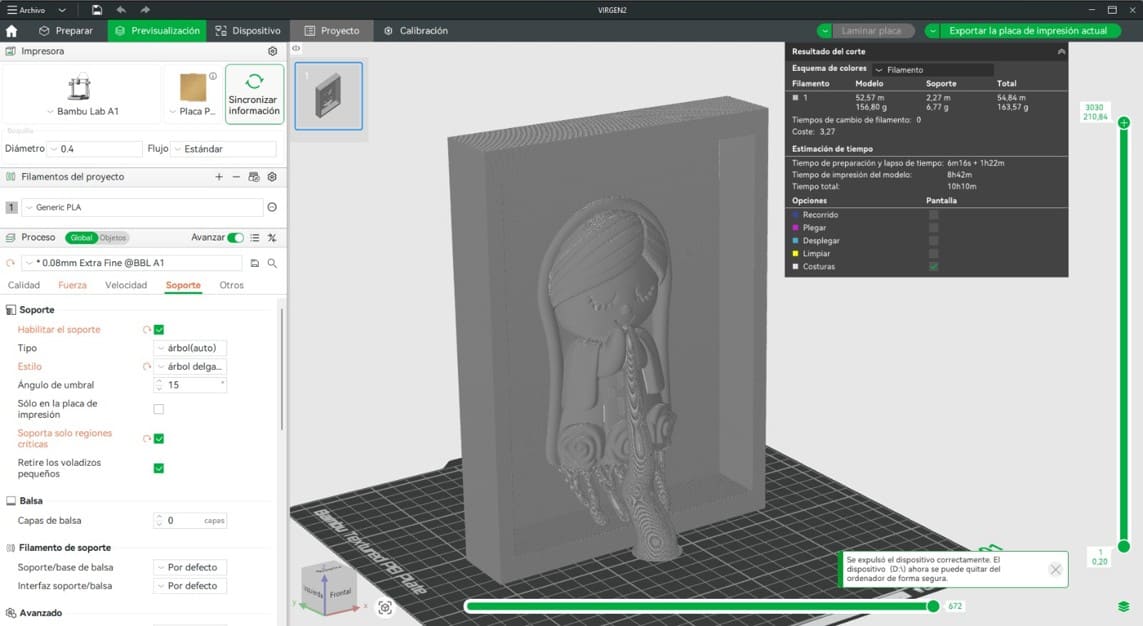Click Sincronizar información button

pos(254,94)
